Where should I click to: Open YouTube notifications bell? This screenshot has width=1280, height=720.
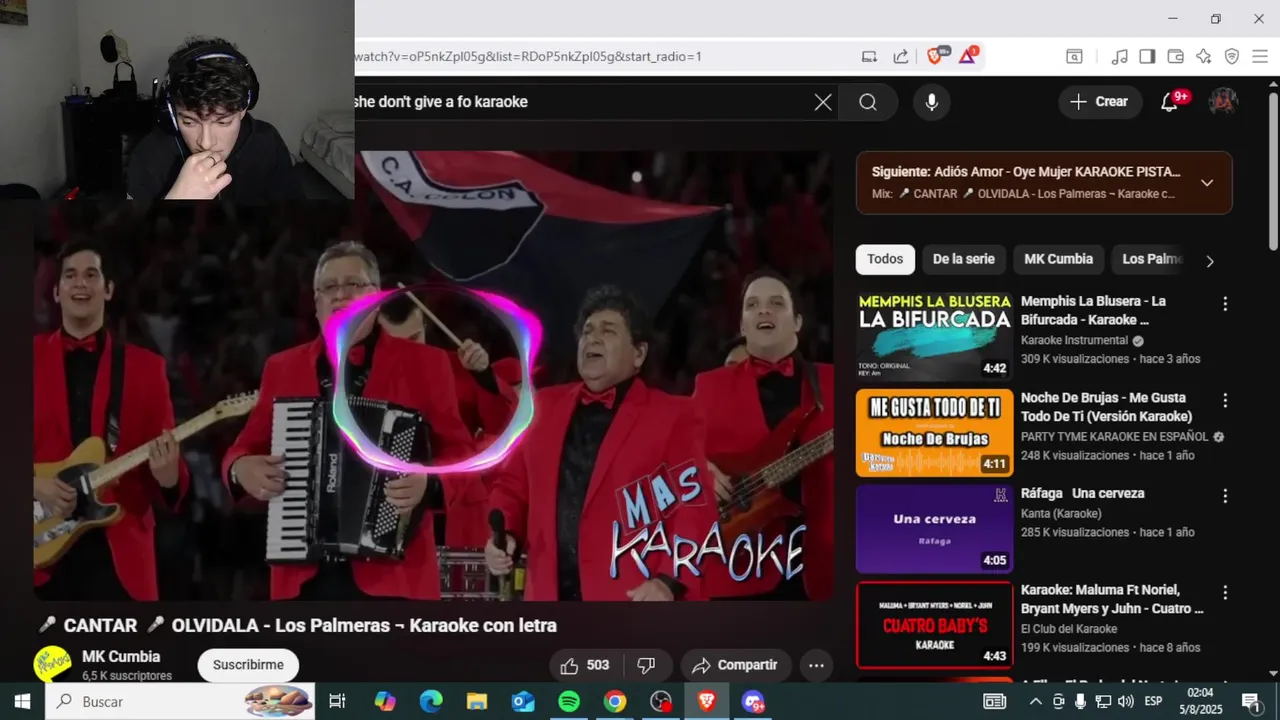[x=1169, y=102]
